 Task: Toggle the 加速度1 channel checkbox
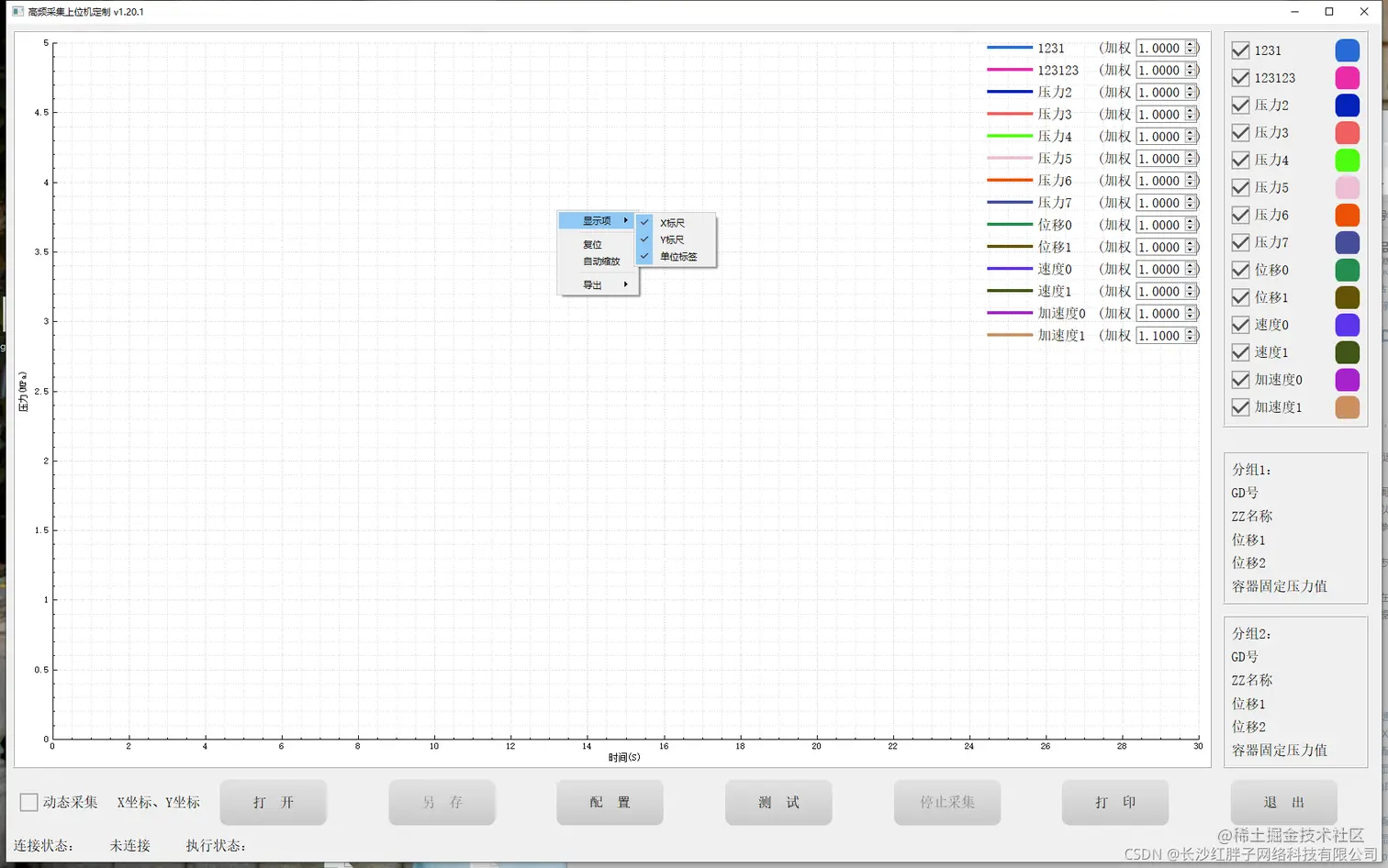[x=1240, y=407]
